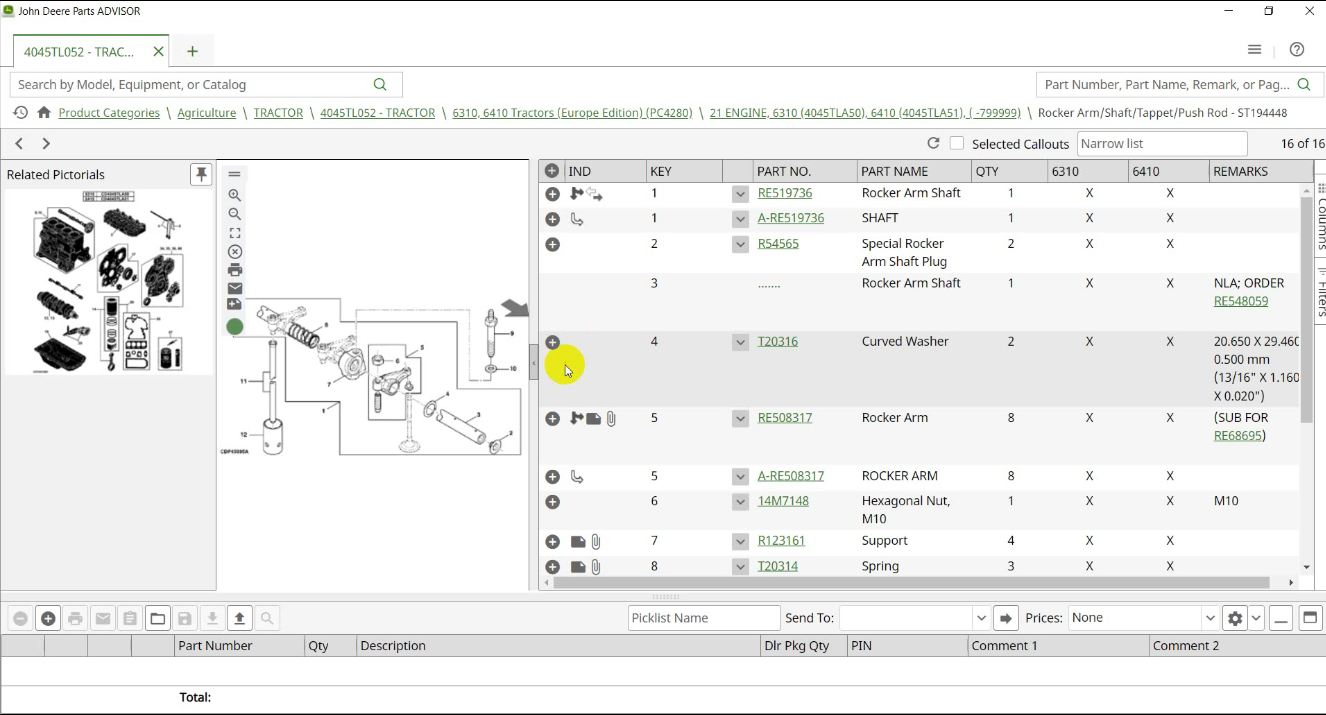Click the magnifier in the Part Number search box
Viewport: 1326px width, 715px height.
(1303, 85)
